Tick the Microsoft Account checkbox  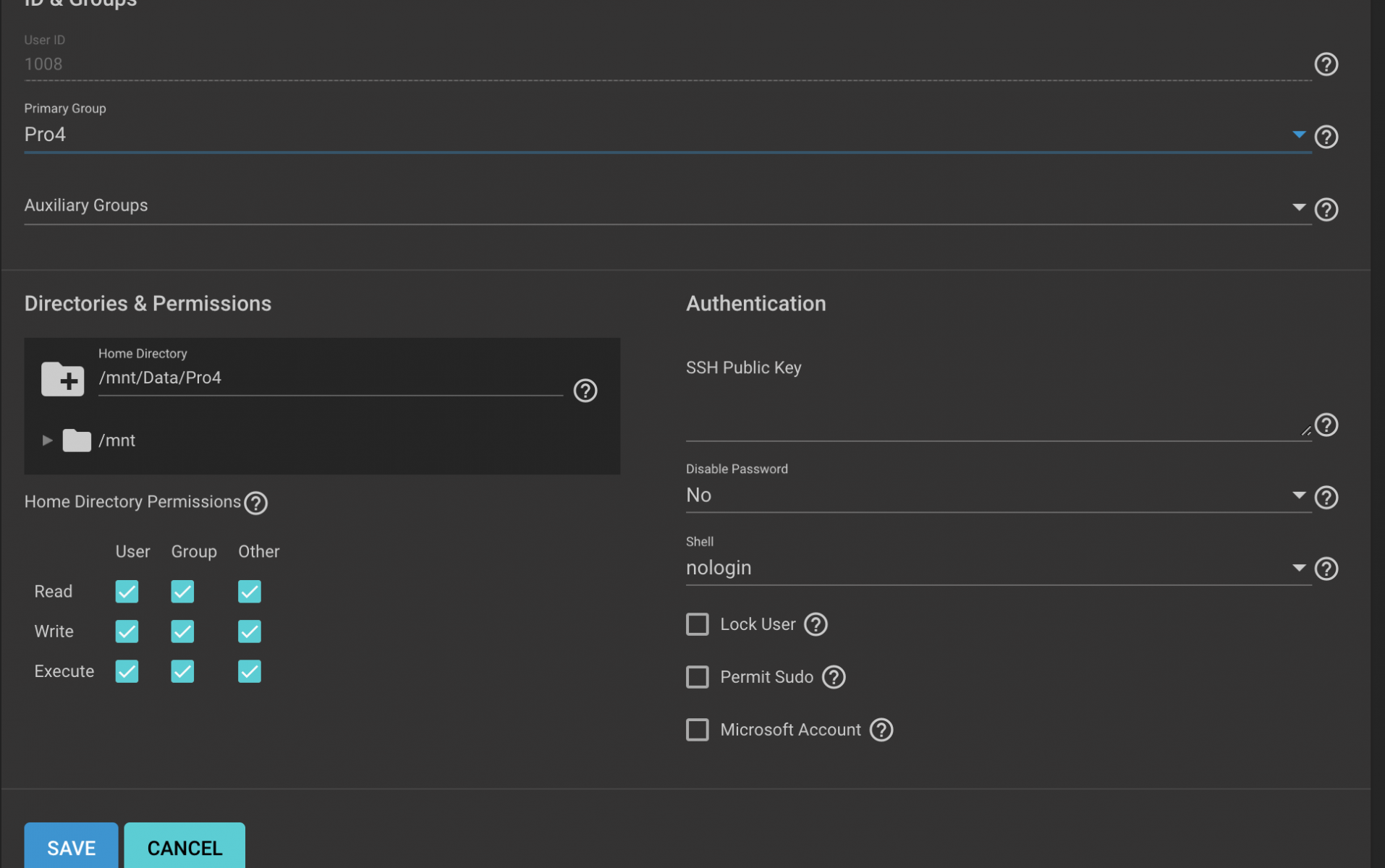point(697,730)
